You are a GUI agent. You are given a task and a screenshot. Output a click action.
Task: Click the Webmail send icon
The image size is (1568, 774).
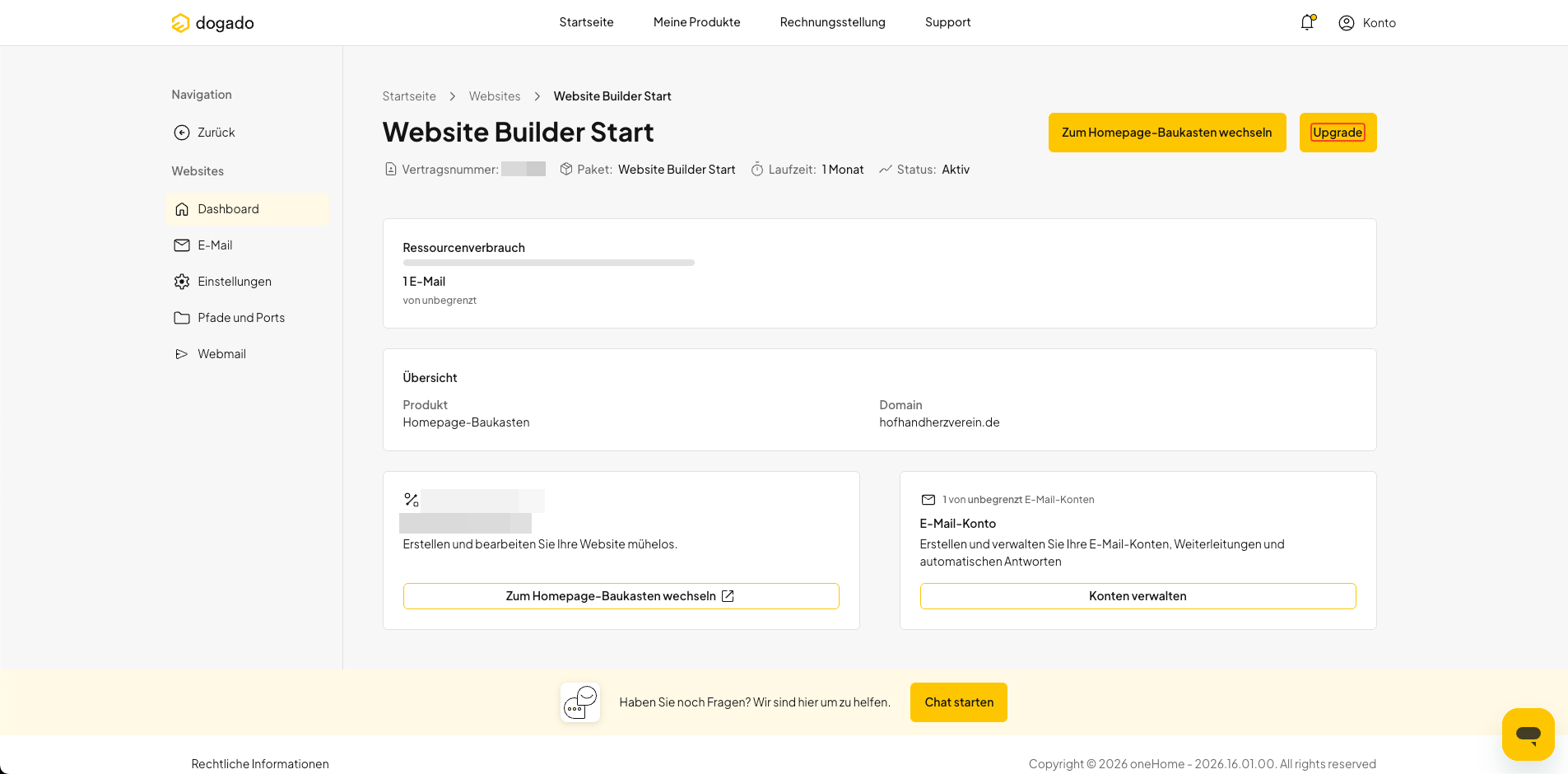(182, 354)
